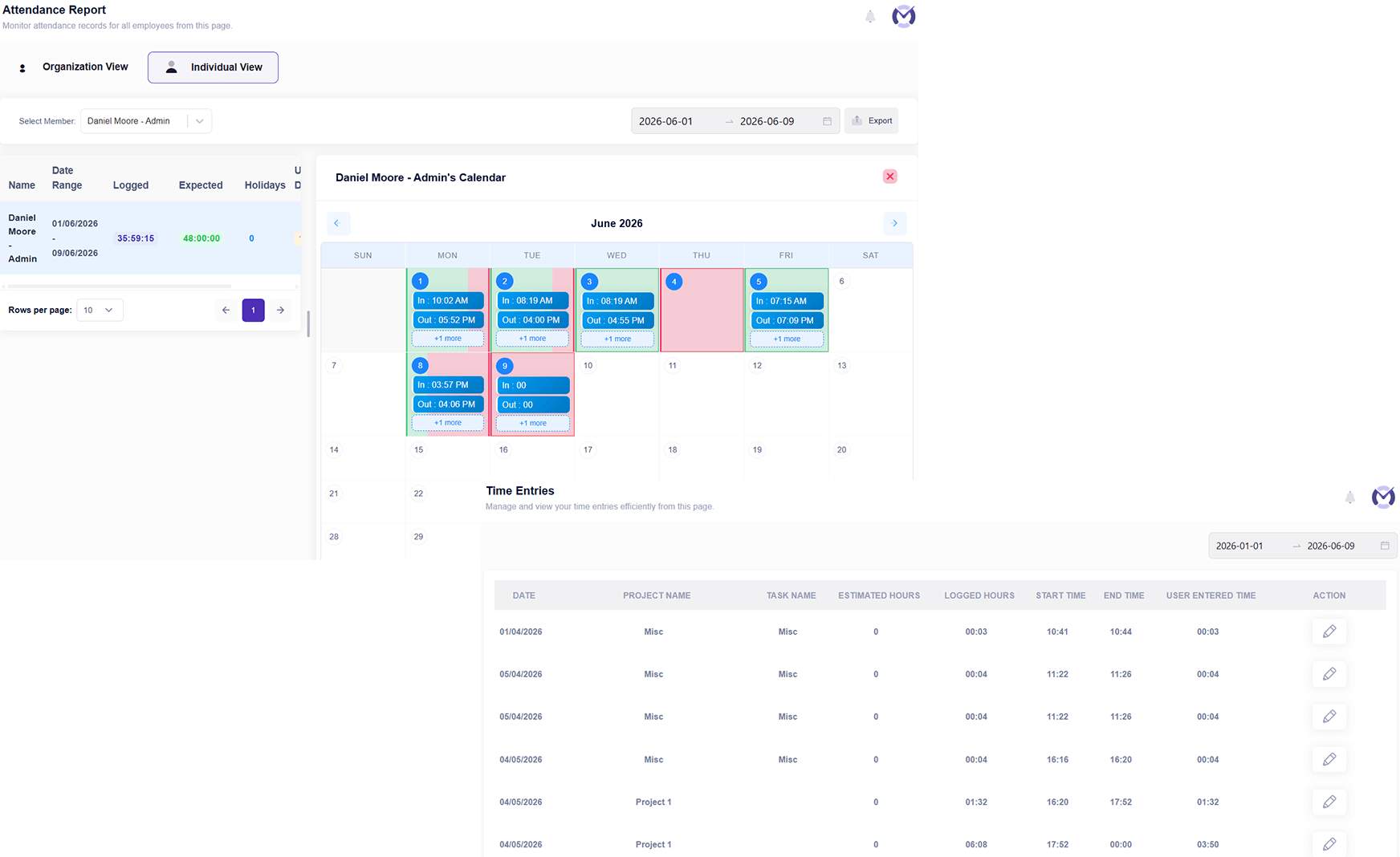Show more entries for June 3

pos(617,339)
